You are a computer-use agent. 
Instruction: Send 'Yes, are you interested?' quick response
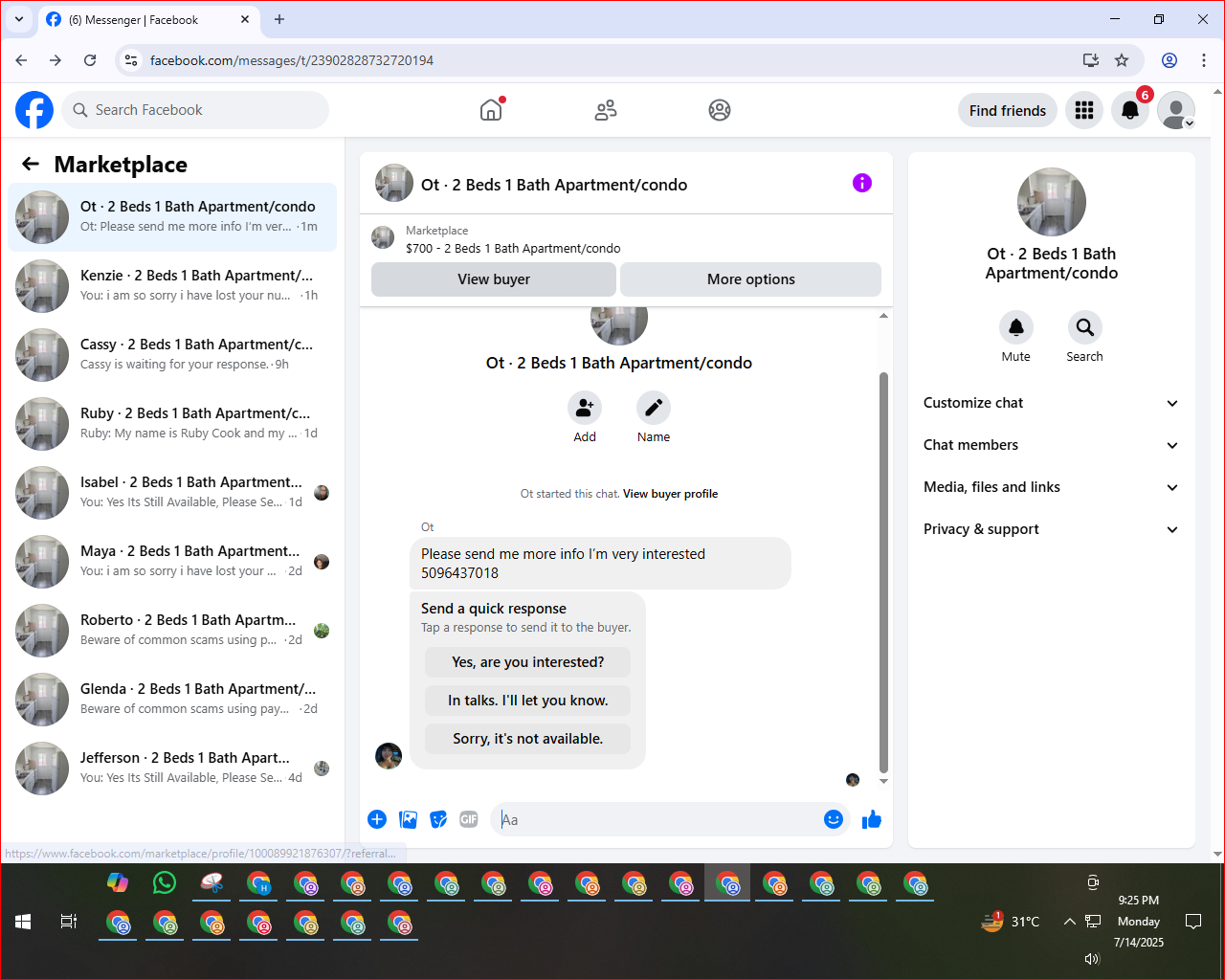[527, 662]
